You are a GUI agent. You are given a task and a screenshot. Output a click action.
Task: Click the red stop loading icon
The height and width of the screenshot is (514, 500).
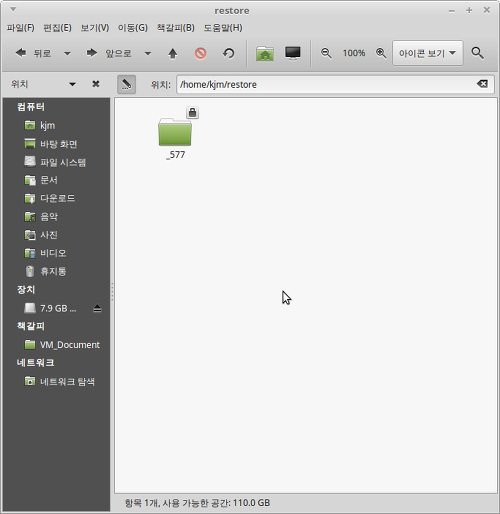click(x=200, y=53)
